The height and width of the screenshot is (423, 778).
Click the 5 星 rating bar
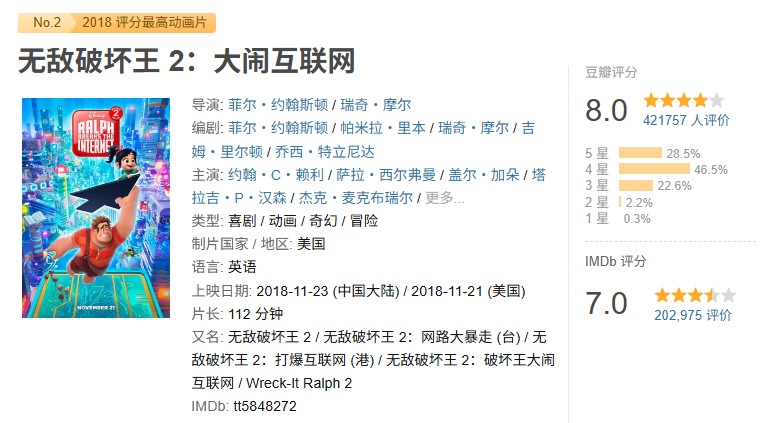pos(640,153)
